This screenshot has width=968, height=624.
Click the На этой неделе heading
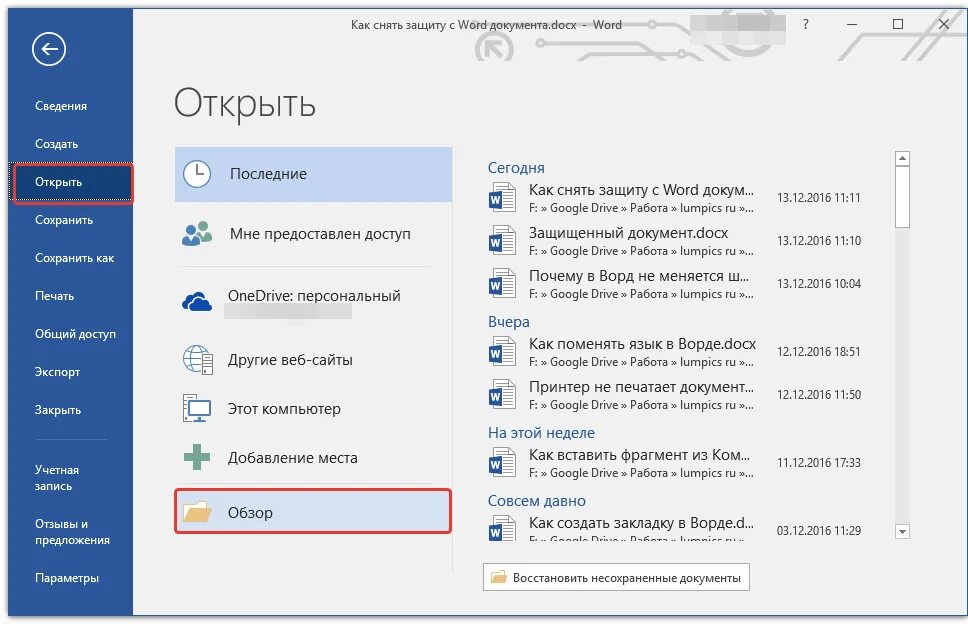coord(541,433)
